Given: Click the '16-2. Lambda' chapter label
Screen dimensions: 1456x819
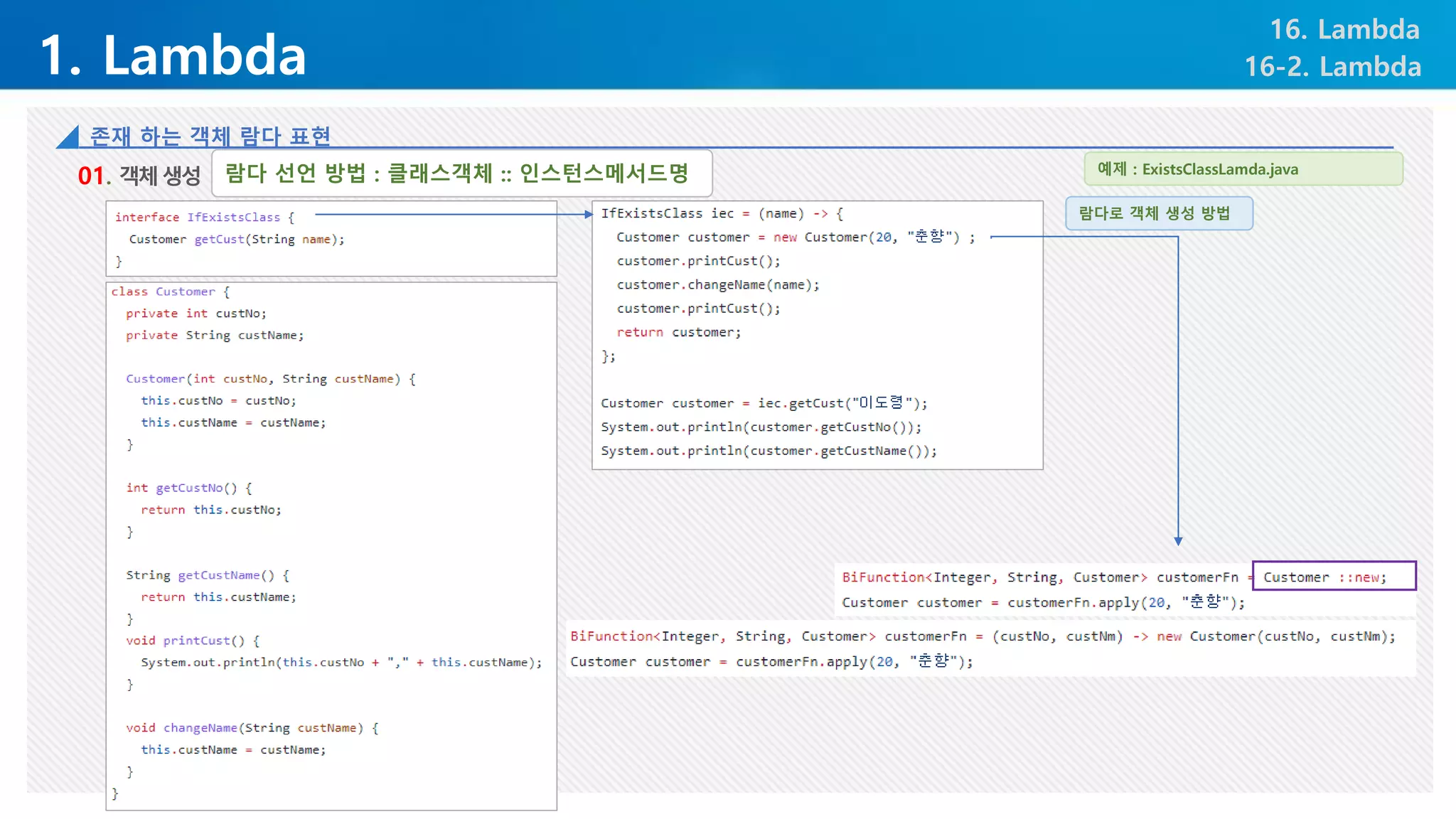Looking at the screenshot, I should (1332, 67).
